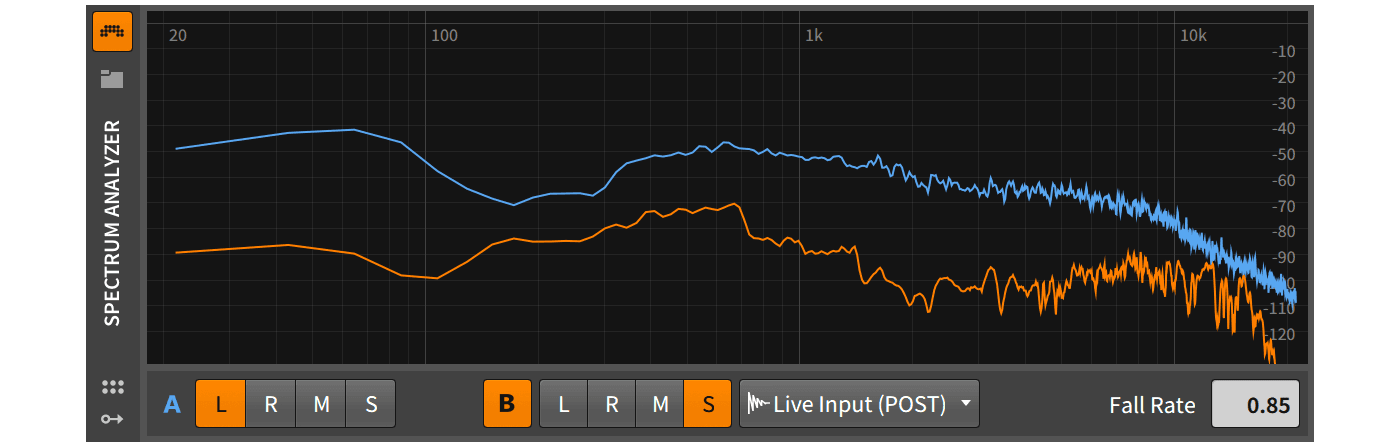Open the Live Input (POST) source dropdown

pyautogui.click(x=860, y=404)
